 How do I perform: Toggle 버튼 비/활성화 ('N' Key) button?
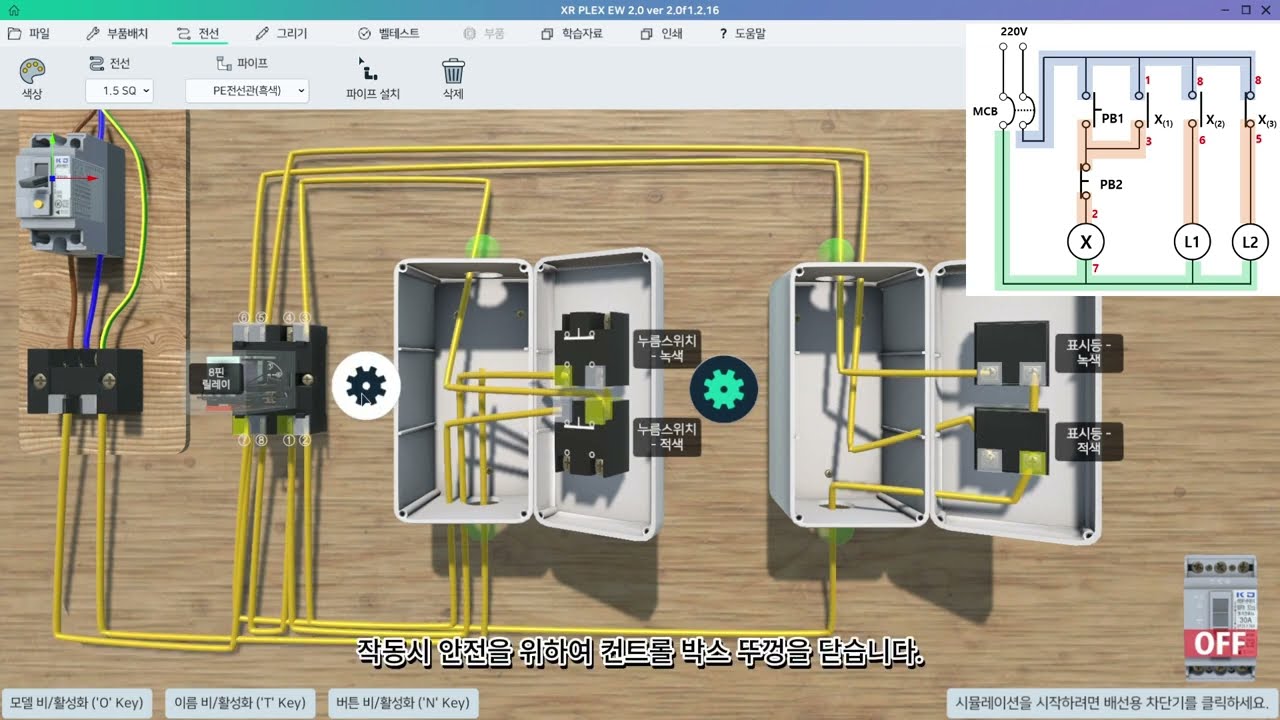(x=403, y=703)
